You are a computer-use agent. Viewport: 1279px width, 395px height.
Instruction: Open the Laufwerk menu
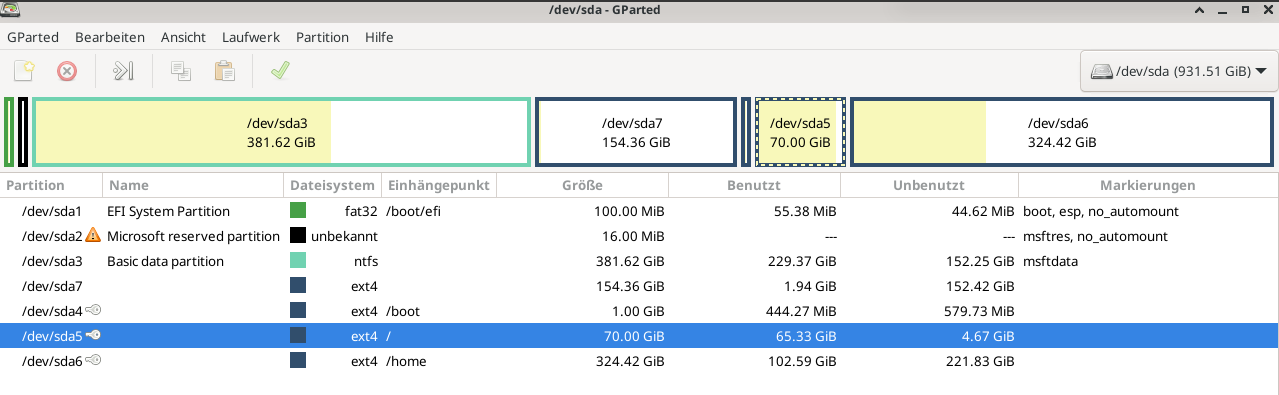coord(251,37)
